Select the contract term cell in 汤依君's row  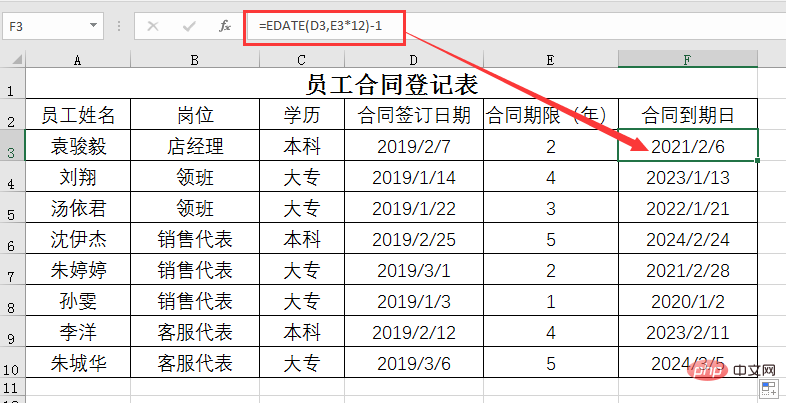550,208
